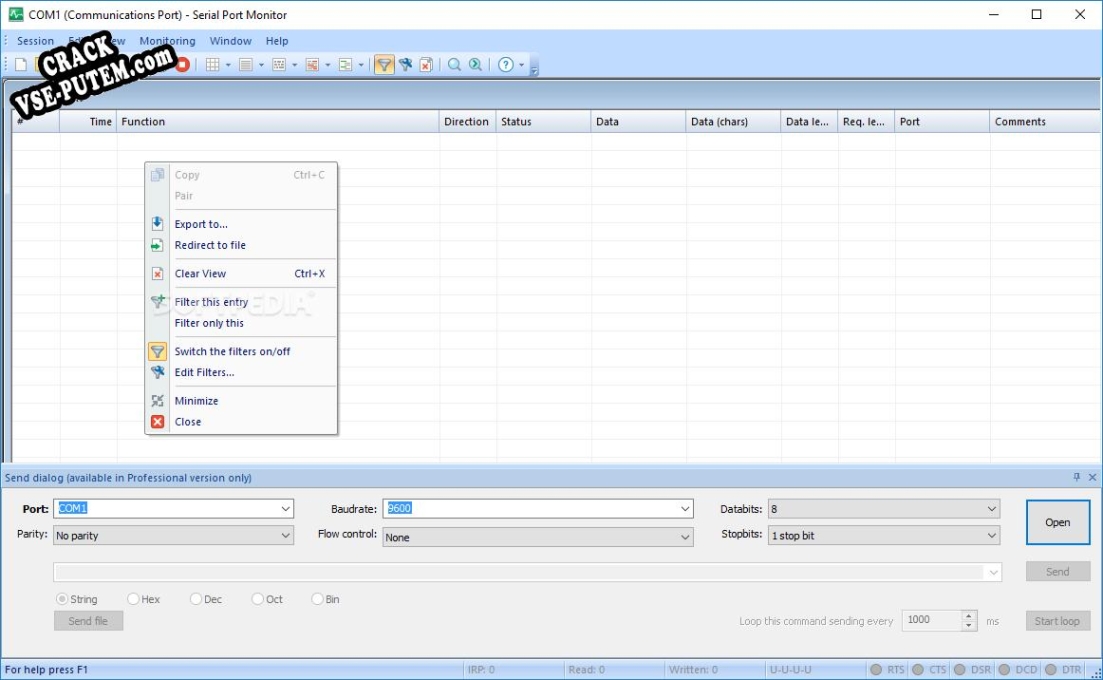The image size is (1103, 680).
Task: Choose Redirect to file in context menu
Action: pyautogui.click(x=241, y=245)
